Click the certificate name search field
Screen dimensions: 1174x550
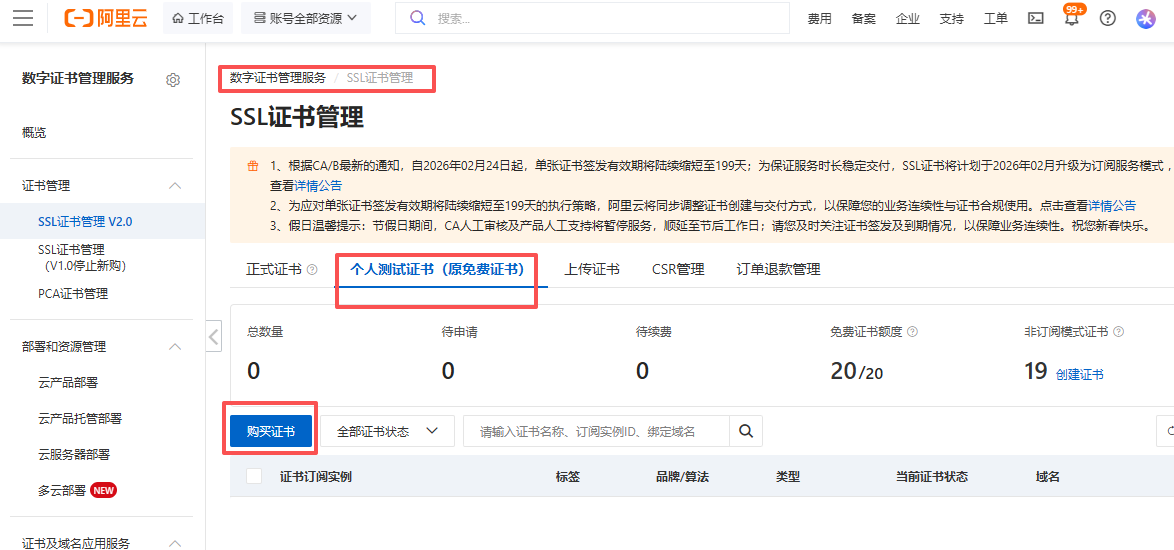coord(596,431)
